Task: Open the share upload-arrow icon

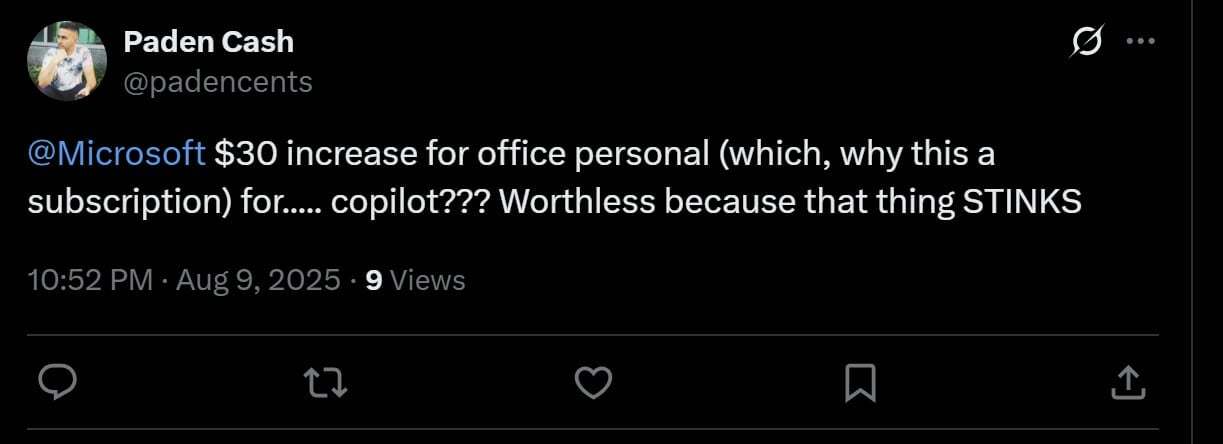Action: (1127, 381)
